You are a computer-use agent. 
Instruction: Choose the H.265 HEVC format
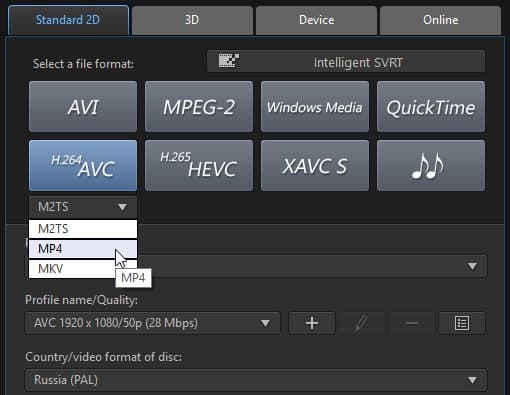[x=199, y=166]
